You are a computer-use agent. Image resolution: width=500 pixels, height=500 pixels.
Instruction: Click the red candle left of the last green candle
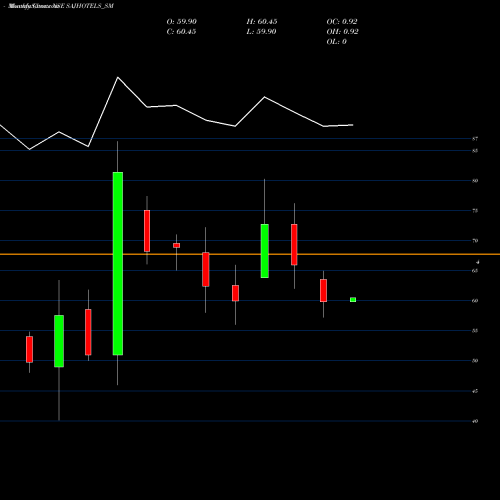click(323, 290)
